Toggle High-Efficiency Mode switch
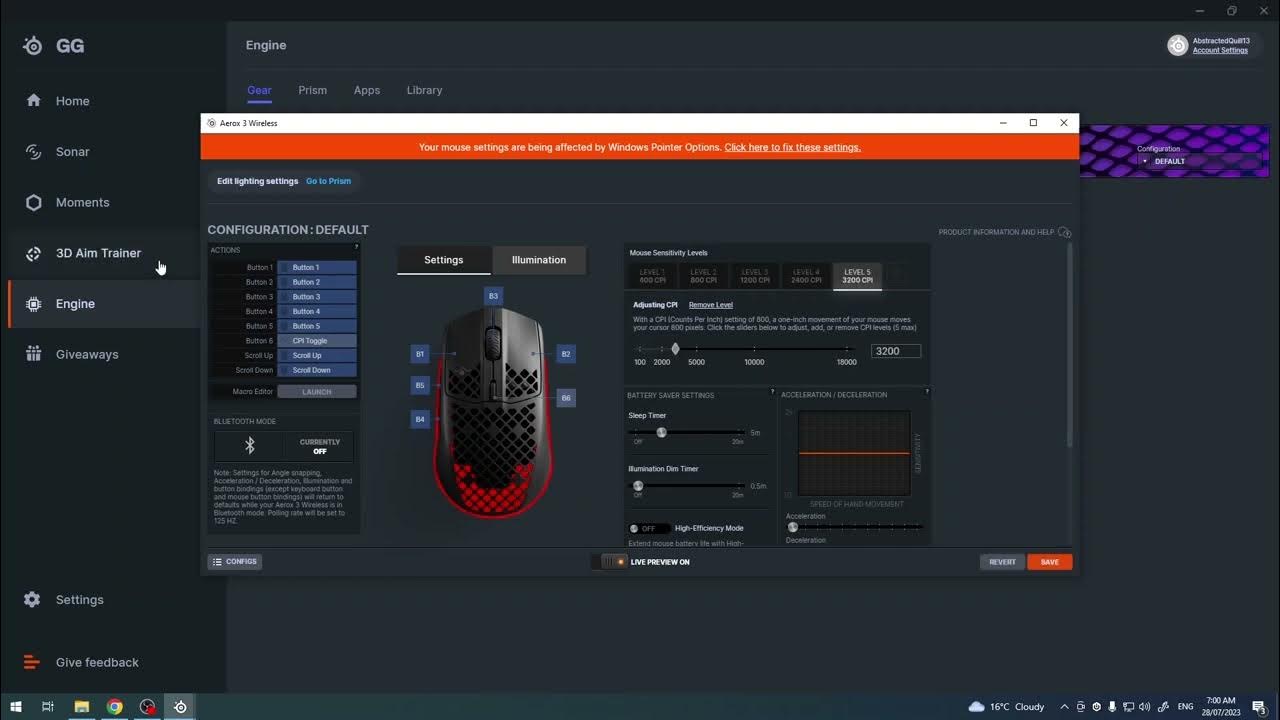The image size is (1280, 720). [x=648, y=528]
